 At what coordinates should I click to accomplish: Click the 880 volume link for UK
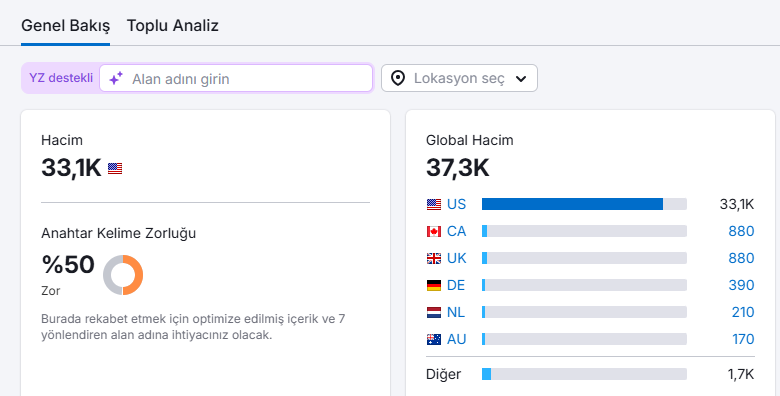[741, 258]
